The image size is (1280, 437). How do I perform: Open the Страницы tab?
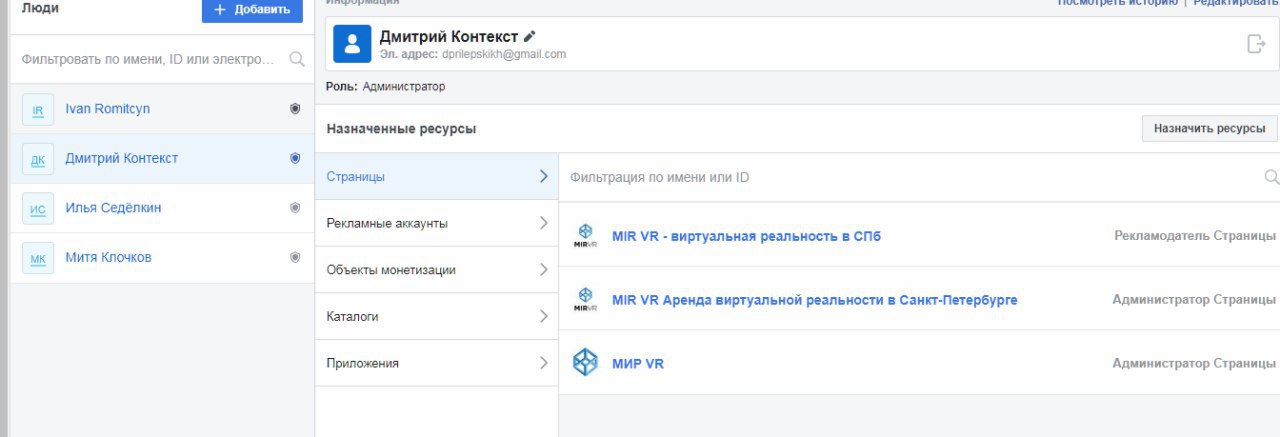(x=436, y=177)
